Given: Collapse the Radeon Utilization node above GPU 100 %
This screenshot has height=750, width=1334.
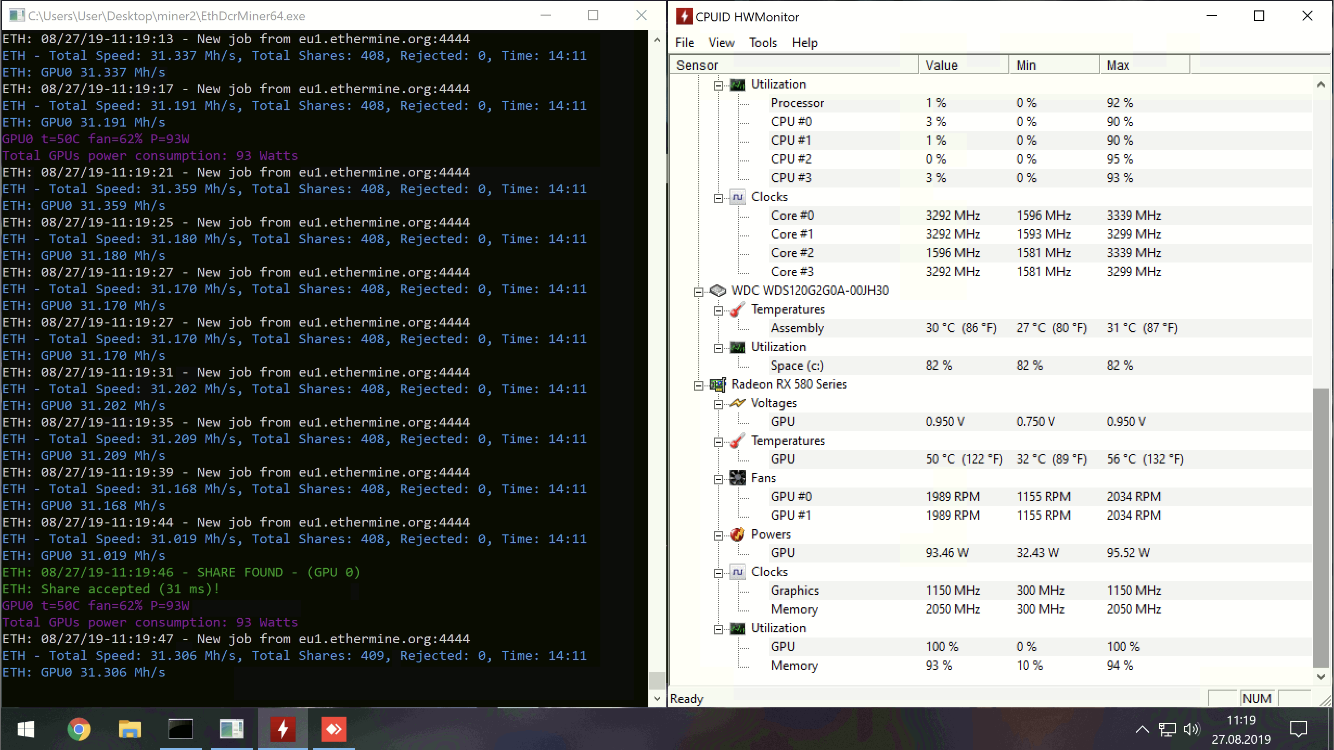Looking at the screenshot, I should tap(718, 629).
